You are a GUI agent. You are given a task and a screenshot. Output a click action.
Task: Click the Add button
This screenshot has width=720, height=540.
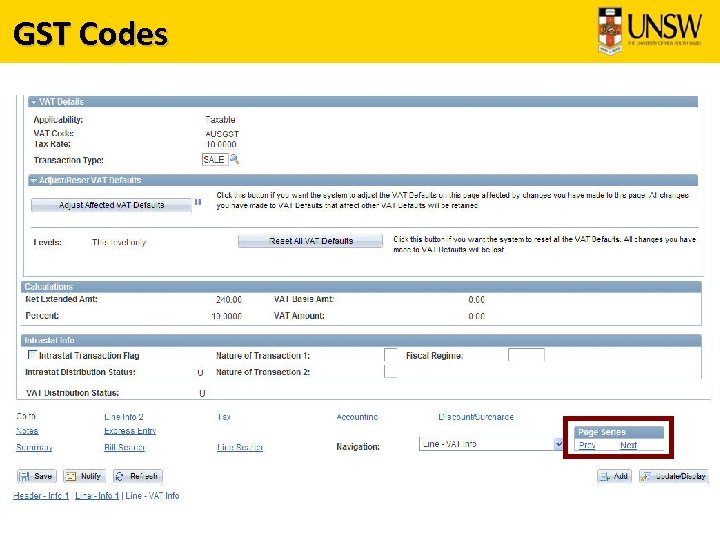614,476
